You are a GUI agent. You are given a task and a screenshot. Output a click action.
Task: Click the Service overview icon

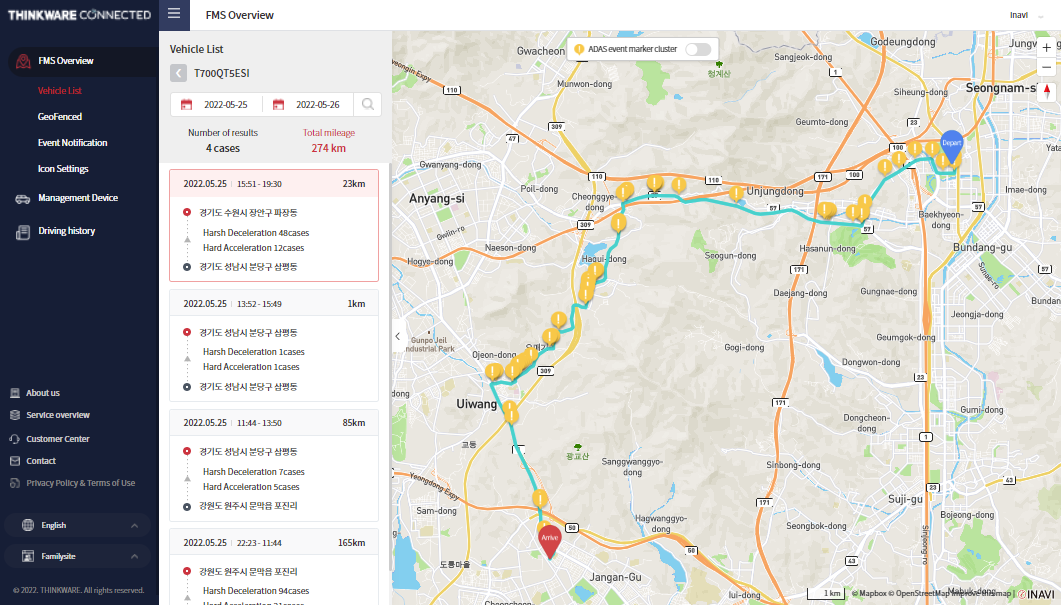[x=15, y=415]
